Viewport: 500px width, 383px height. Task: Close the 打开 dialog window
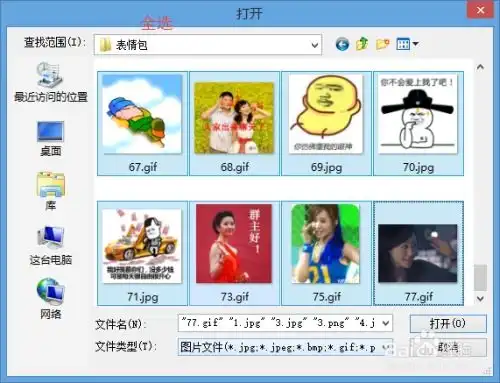point(480,10)
